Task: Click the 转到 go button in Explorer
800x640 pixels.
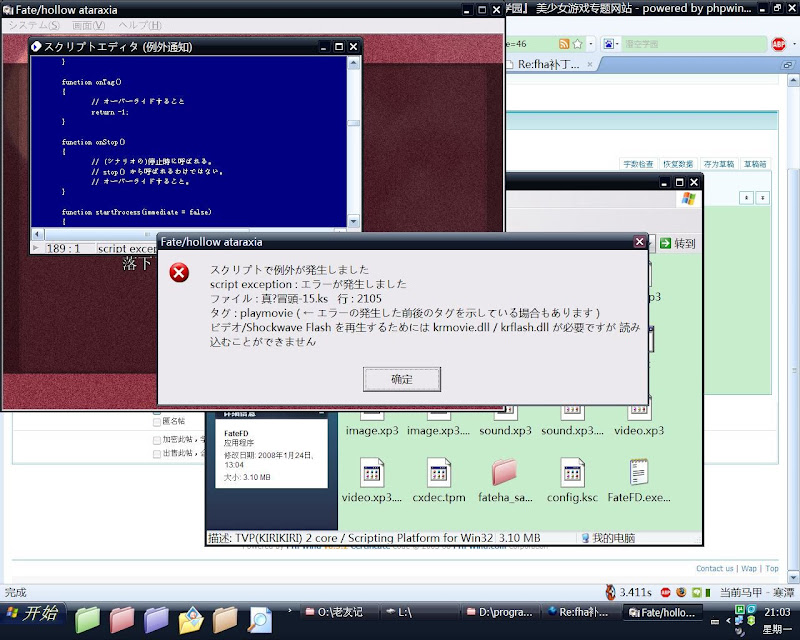Action: 678,243
